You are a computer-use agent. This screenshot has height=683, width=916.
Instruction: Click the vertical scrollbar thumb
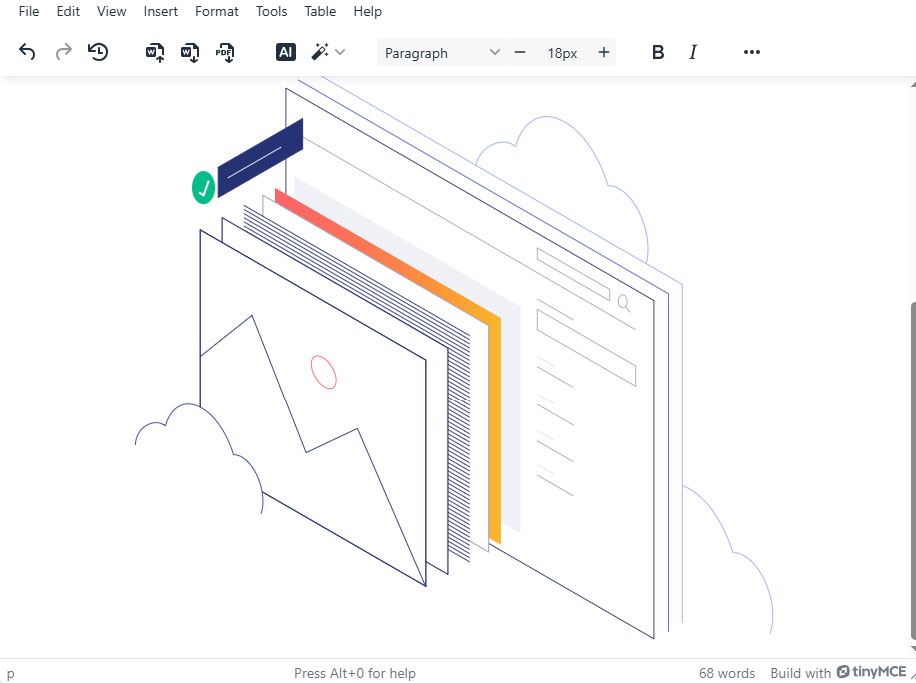pyautogui.click(x=912, y=470)
